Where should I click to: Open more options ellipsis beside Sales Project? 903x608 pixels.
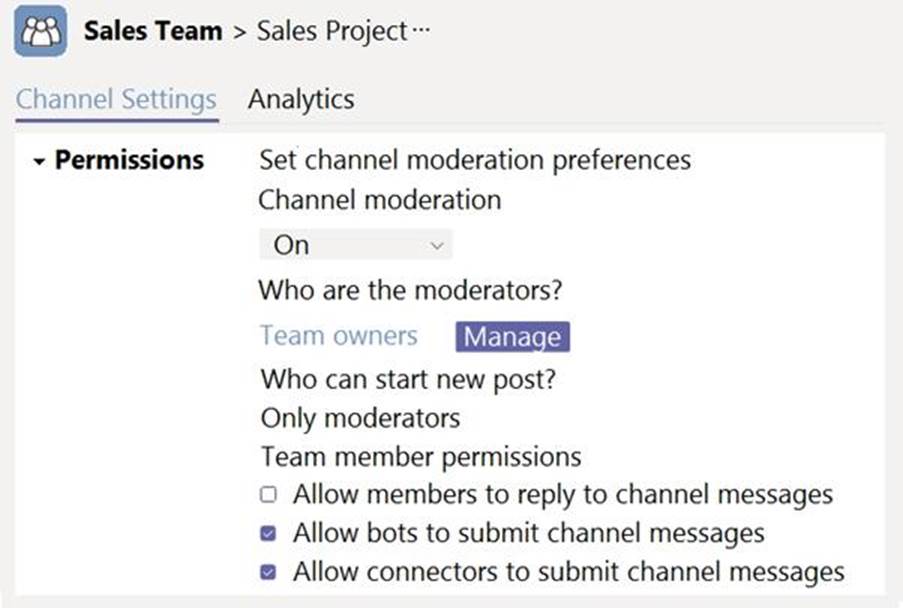tap(421, 31)
